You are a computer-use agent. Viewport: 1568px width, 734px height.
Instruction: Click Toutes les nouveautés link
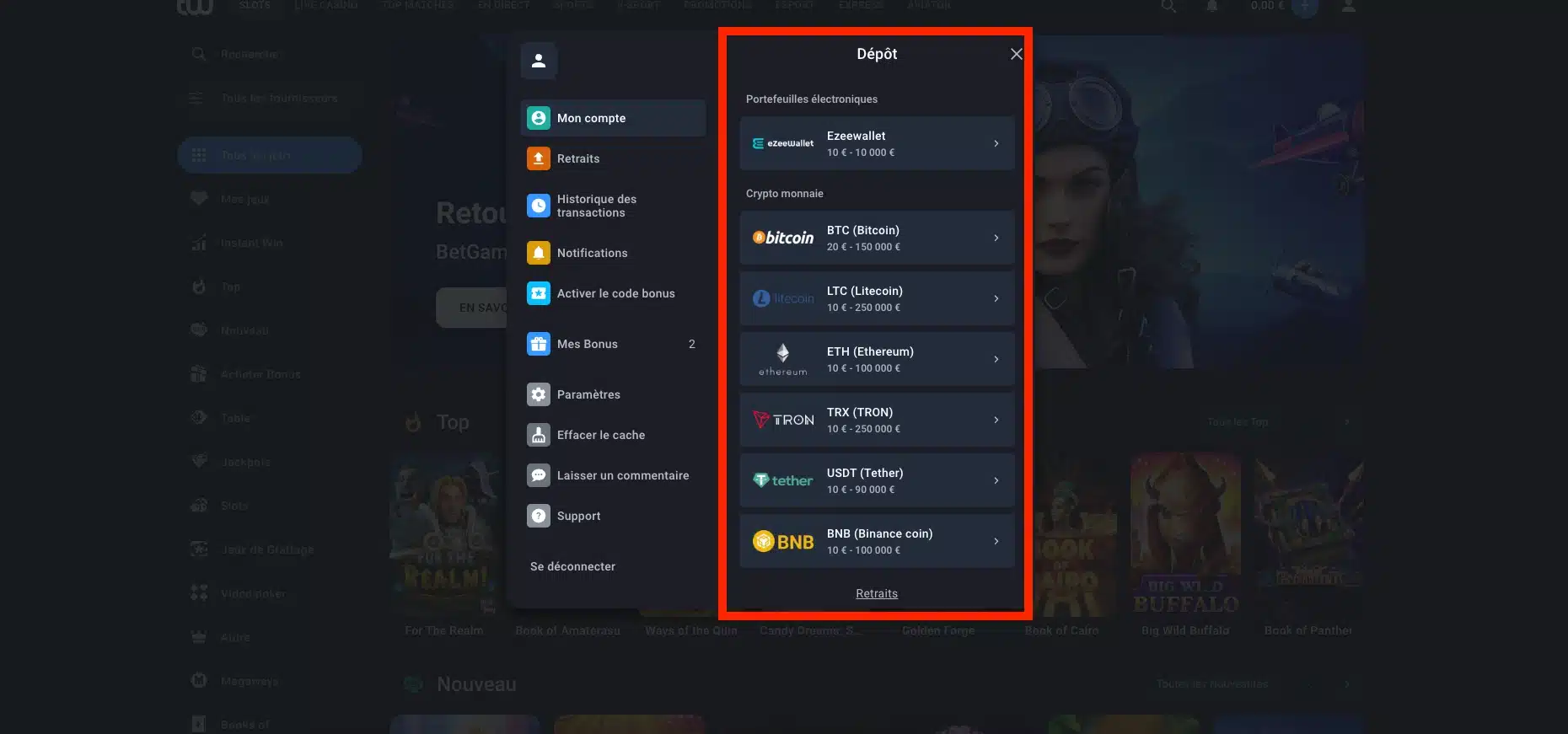point(1212,684)
